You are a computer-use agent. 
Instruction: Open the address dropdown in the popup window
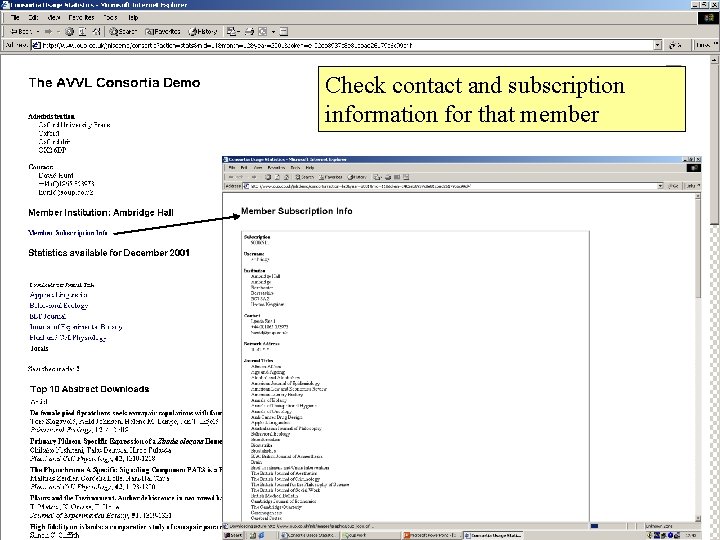pos(660,186)
